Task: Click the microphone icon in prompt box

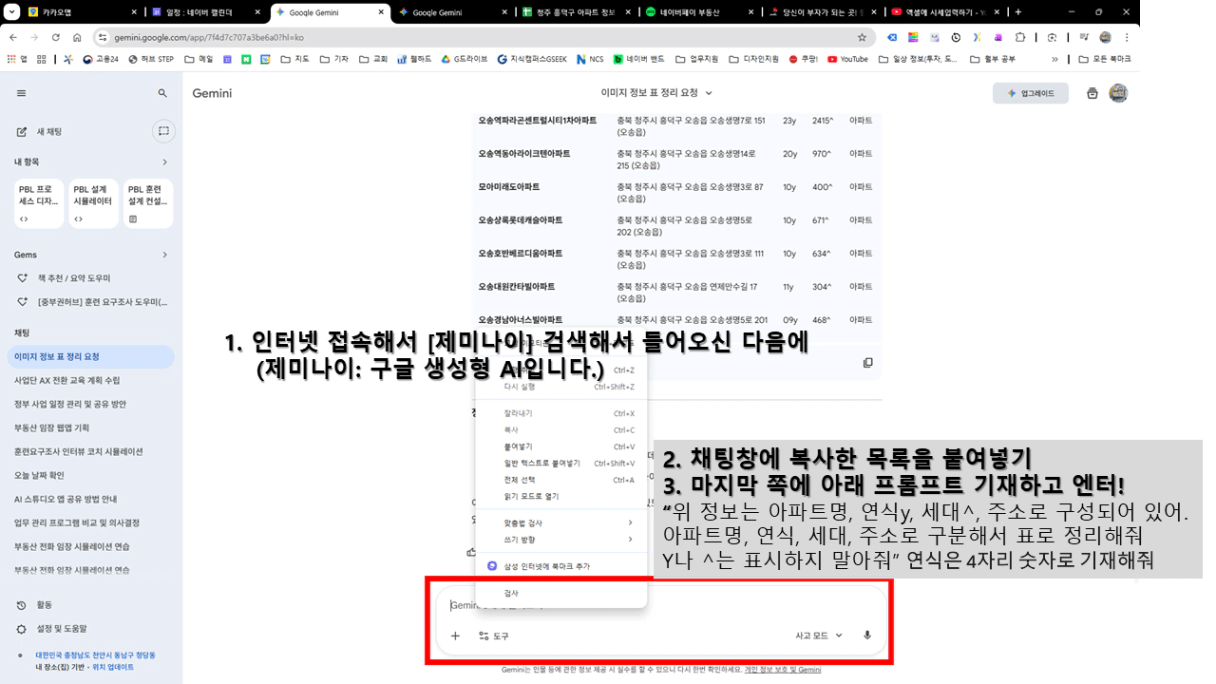Action: (867, 635)
